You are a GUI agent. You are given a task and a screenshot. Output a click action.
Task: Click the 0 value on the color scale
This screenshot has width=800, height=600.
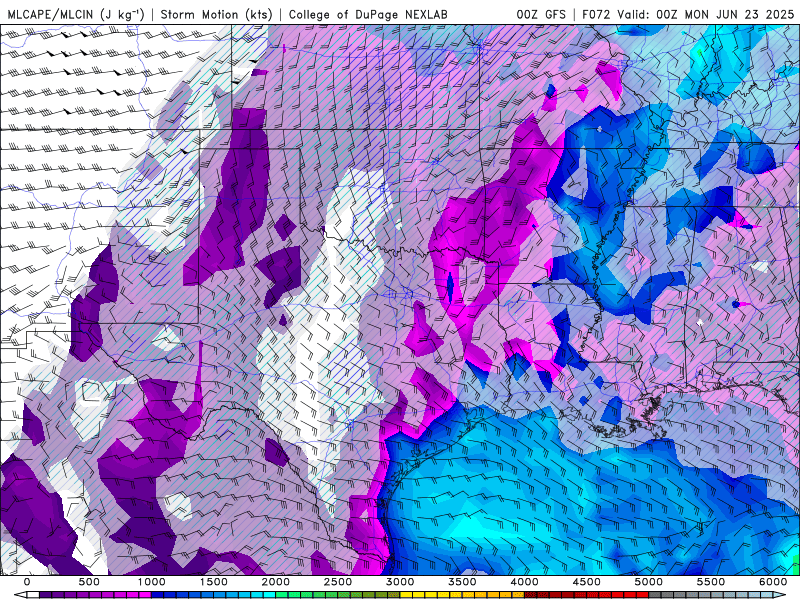pos(27,582)
